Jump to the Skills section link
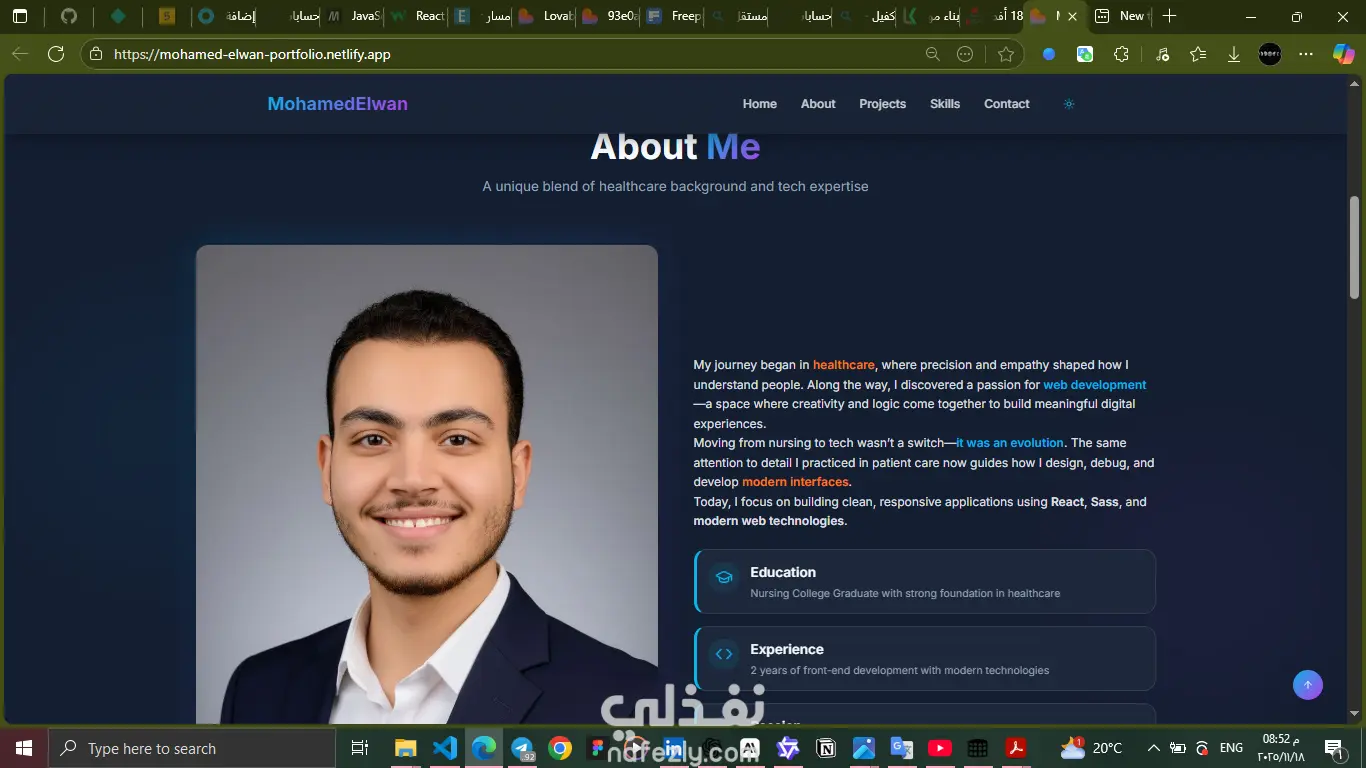The width and height of the screenshot is (1366, 768). pos(945,104)
